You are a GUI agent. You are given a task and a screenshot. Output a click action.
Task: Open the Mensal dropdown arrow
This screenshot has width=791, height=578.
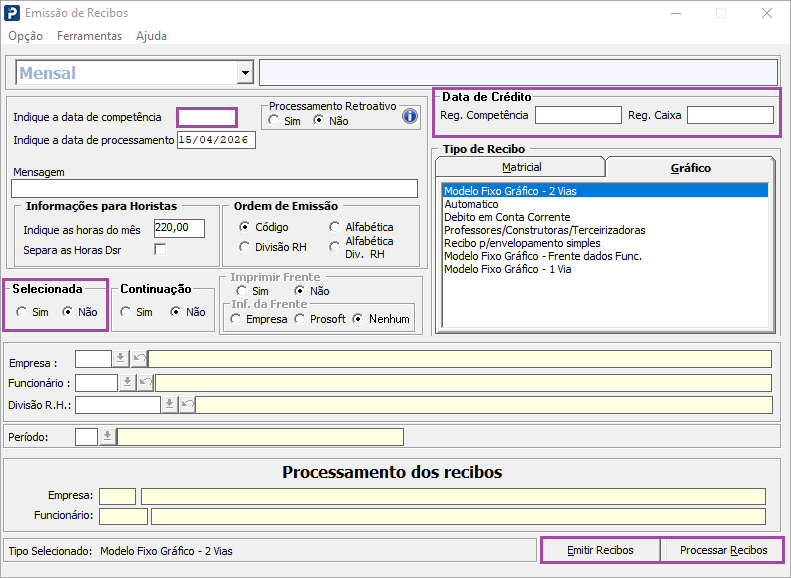coord(245,73)
